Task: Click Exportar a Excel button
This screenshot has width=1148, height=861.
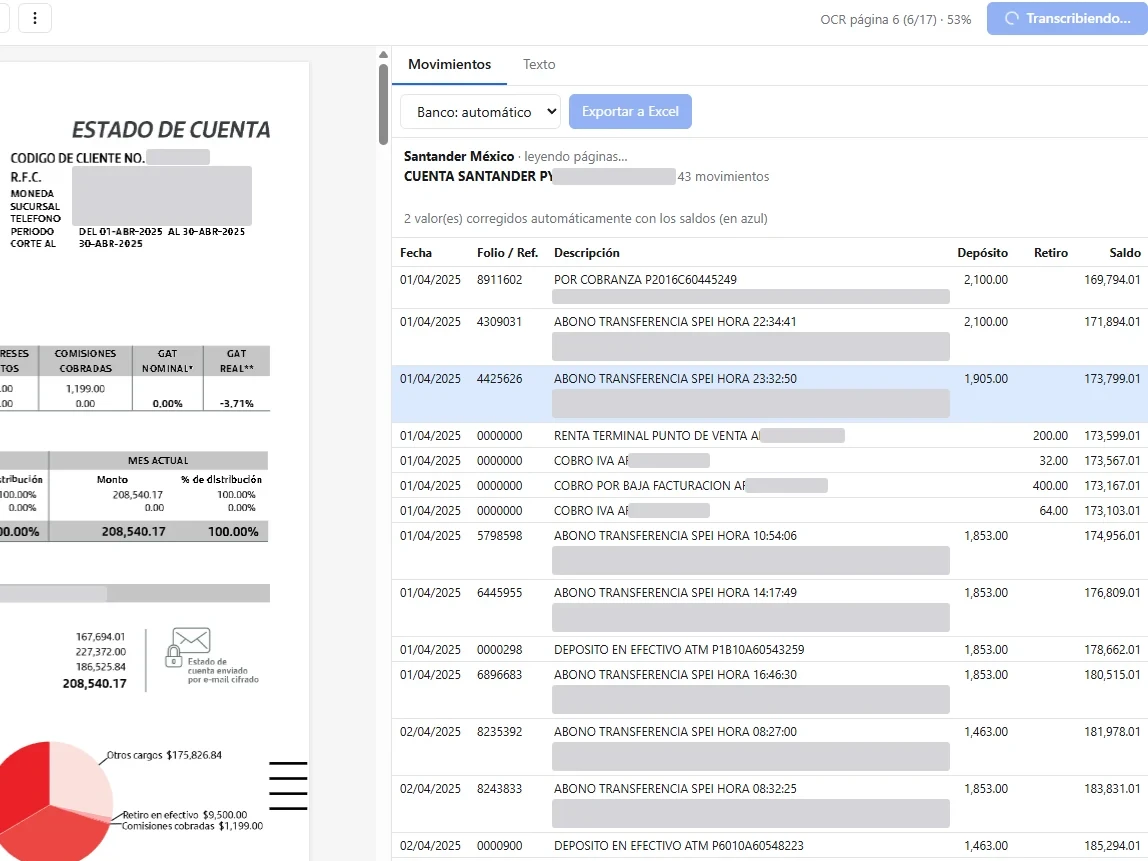Action: [x=630, y=111]
